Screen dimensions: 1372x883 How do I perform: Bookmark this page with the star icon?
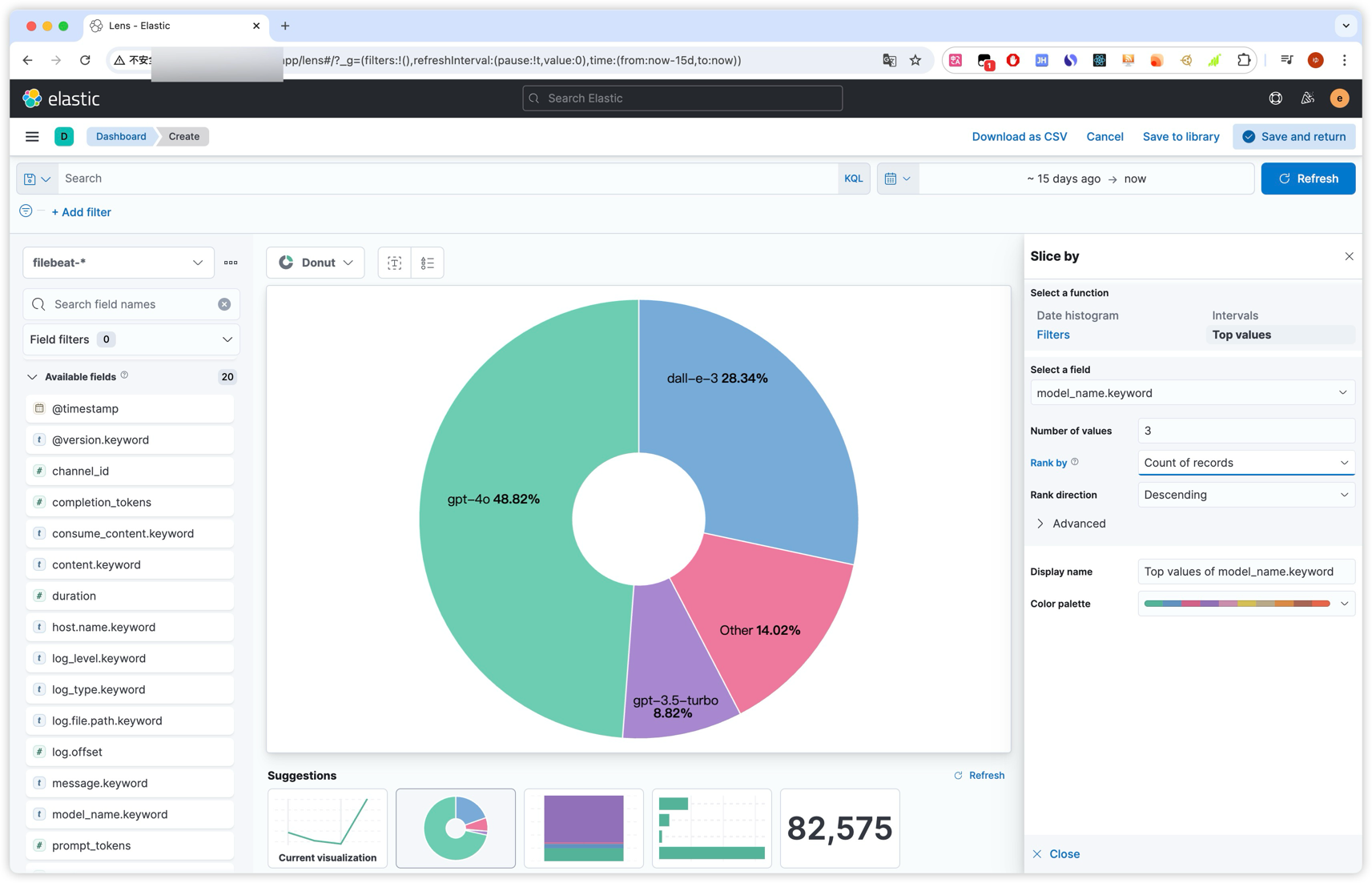point(915,60)
